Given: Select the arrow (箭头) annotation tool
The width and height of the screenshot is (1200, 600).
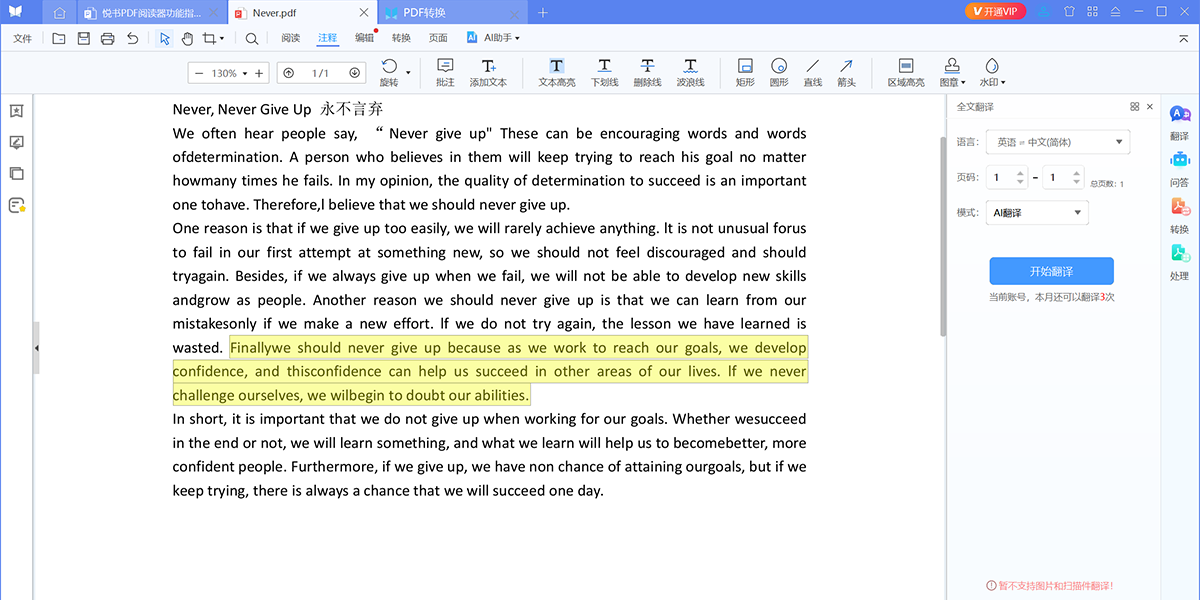Looking at the screenshot, I should [845, 70].
